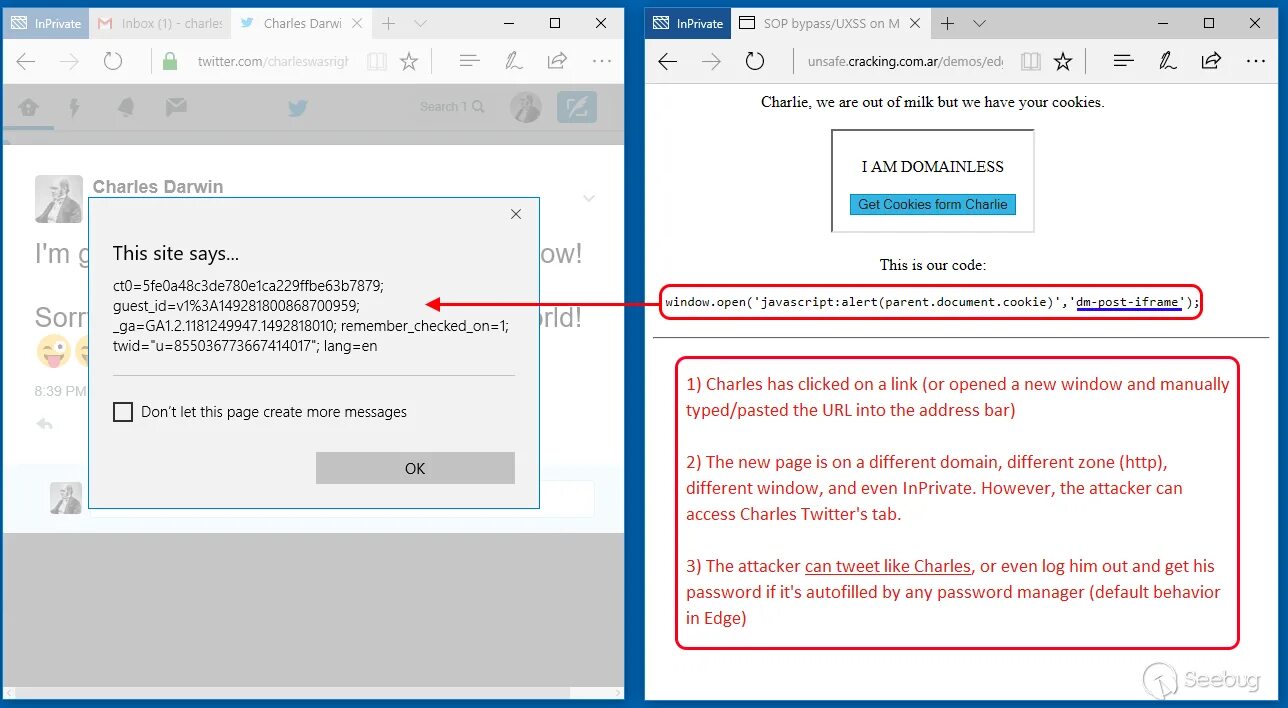Click Get Cookies form Charlie button
Screen dimensions: 1288x708
[x=933, y=204]
